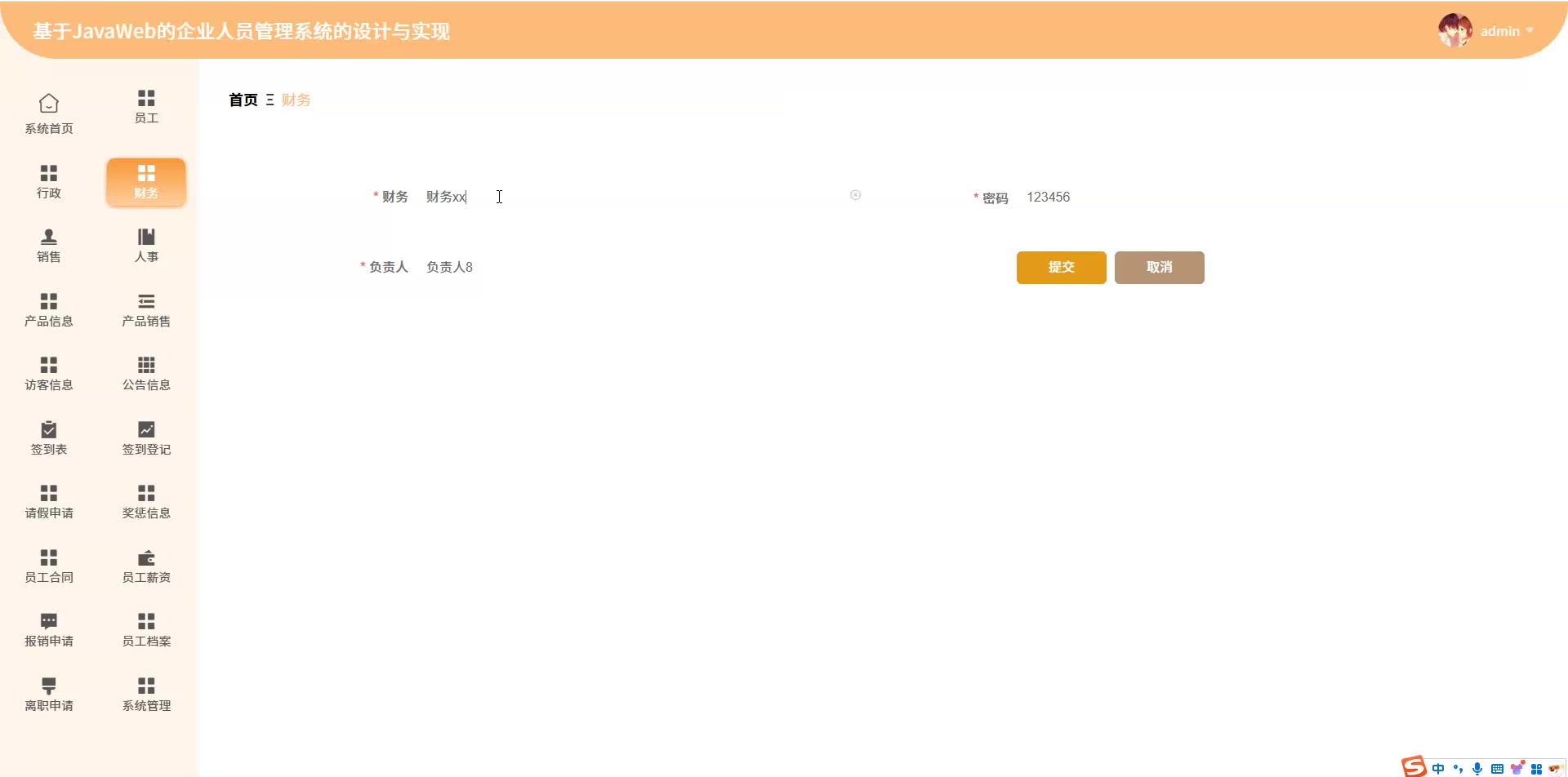Open the 销售 module
The image size is (1568, 777).
click(x=49, y=246)
